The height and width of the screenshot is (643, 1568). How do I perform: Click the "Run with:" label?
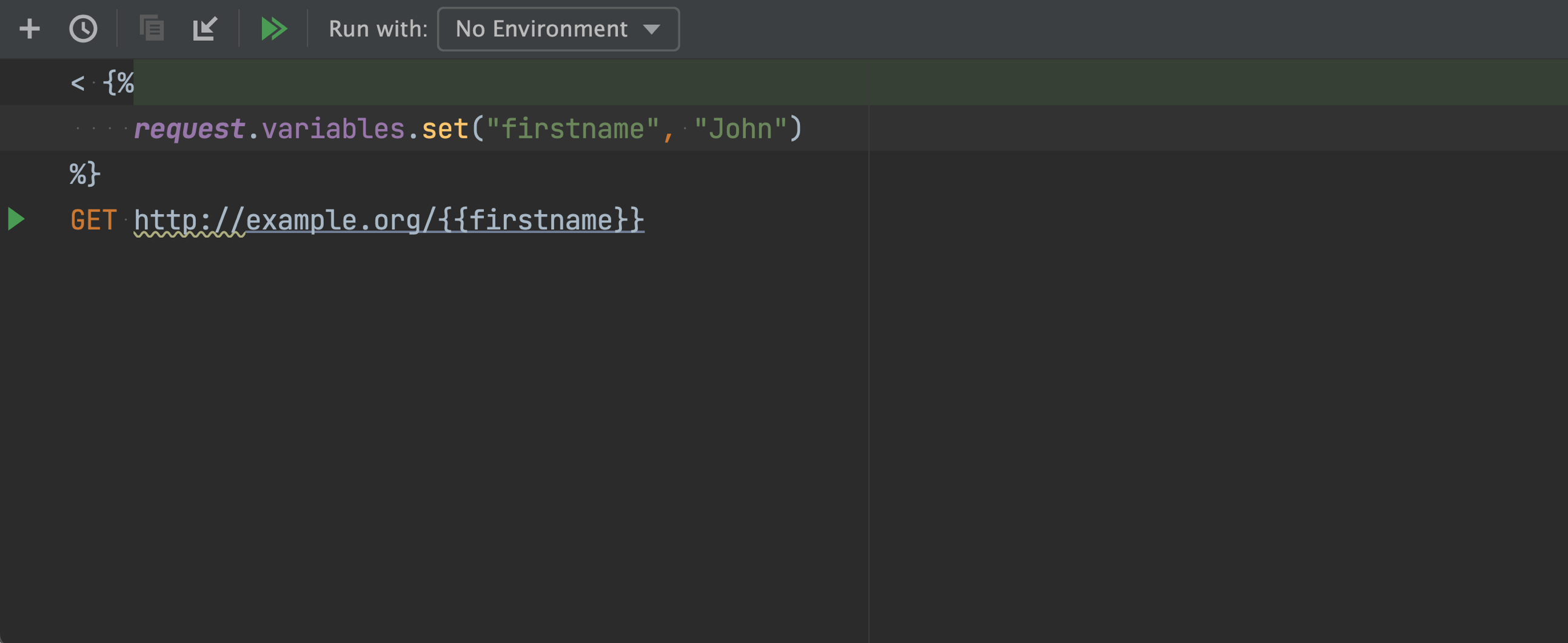(377, 29)
